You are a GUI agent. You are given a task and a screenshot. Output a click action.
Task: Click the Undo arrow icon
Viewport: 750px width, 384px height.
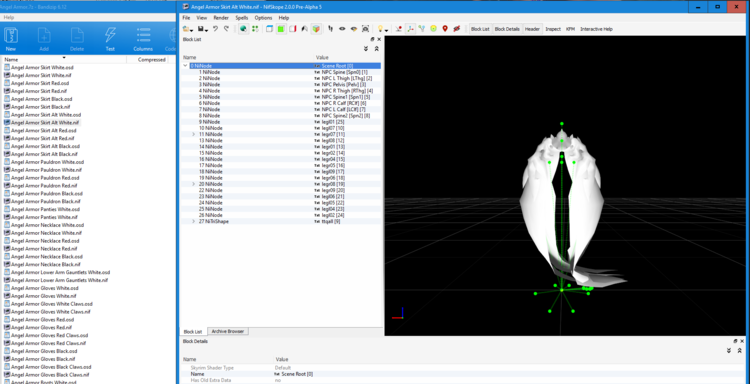coord(215,29)
